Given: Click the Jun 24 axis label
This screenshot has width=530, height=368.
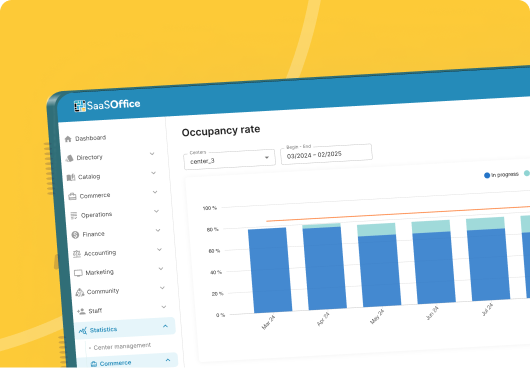Looking at the screenshot, I should [432, 313].
